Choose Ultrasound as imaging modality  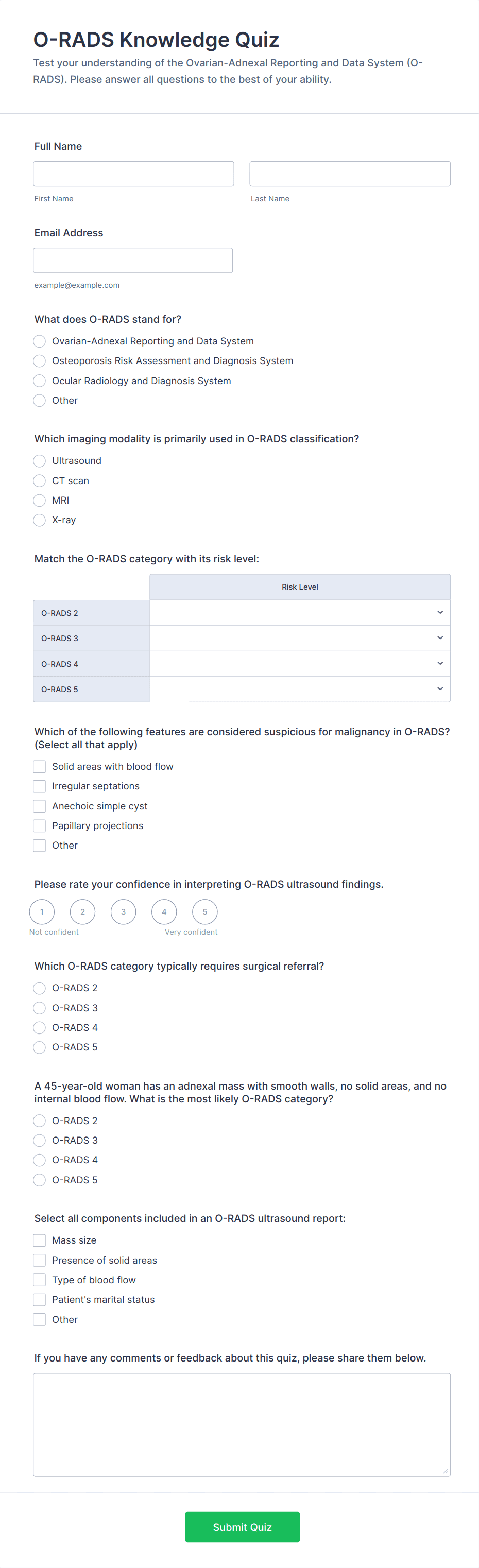[40, 461]
